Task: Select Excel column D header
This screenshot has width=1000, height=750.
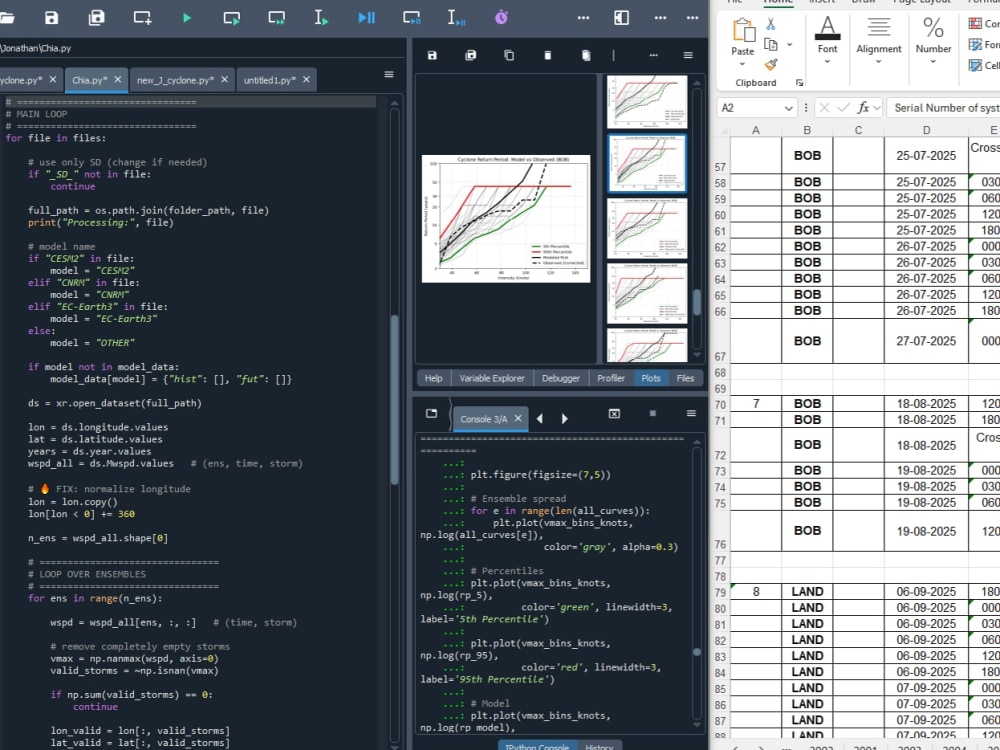Action: click(926, 130)
